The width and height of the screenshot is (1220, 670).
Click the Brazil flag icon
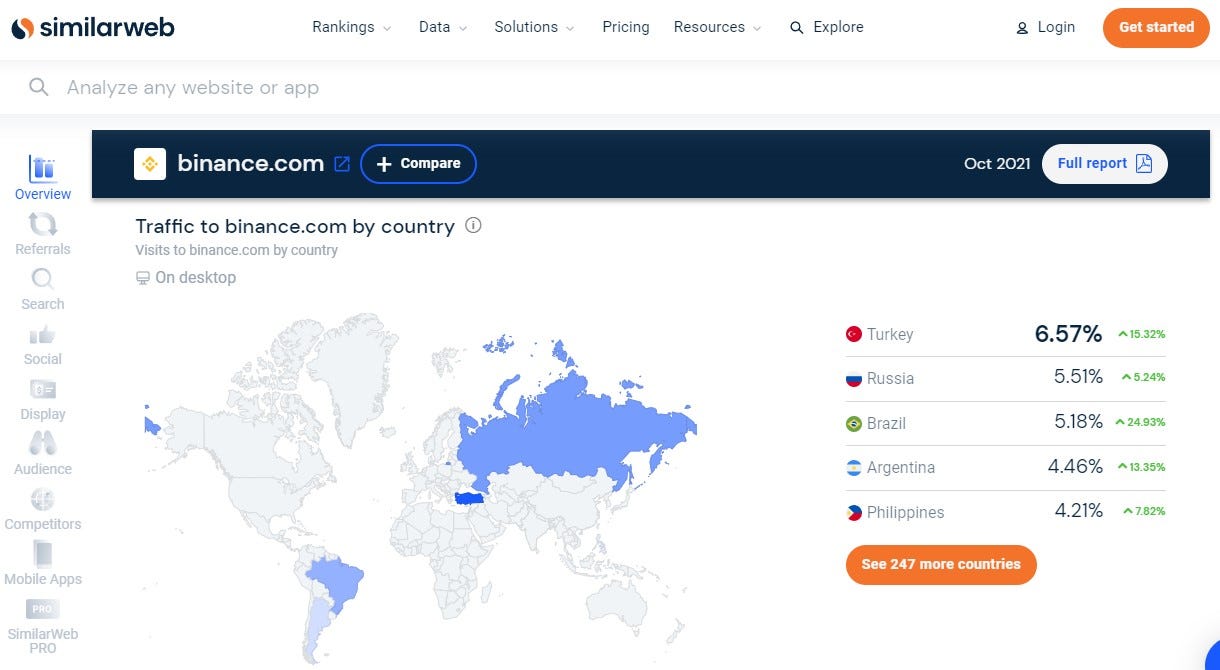pyautogui.click(x=854, y=424)
